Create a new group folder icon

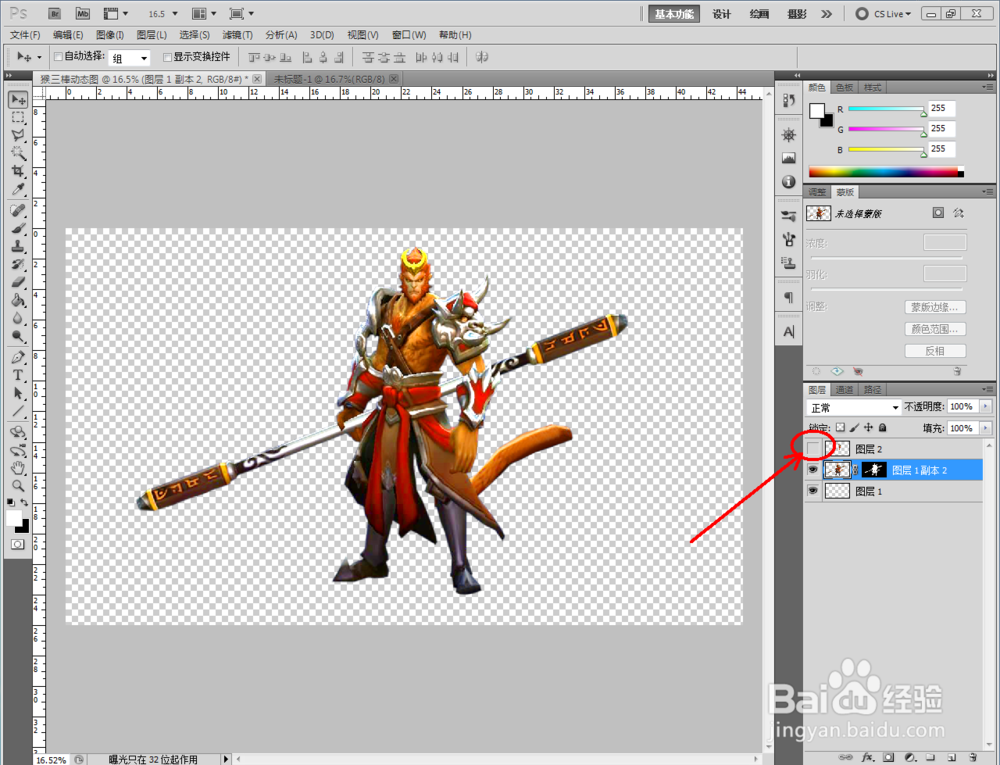930,757
